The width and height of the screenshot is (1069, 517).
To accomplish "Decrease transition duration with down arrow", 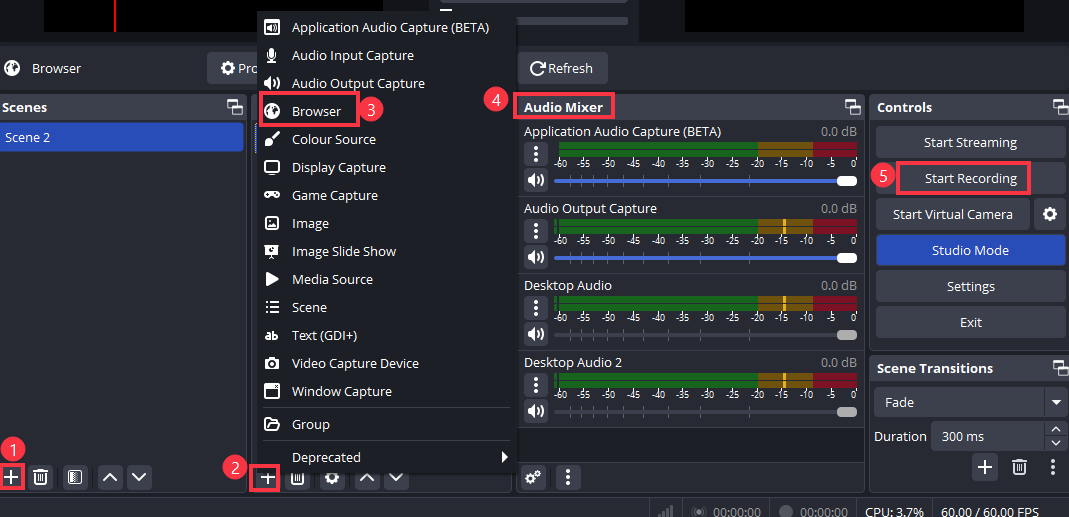I will [x=1055, y=444].
